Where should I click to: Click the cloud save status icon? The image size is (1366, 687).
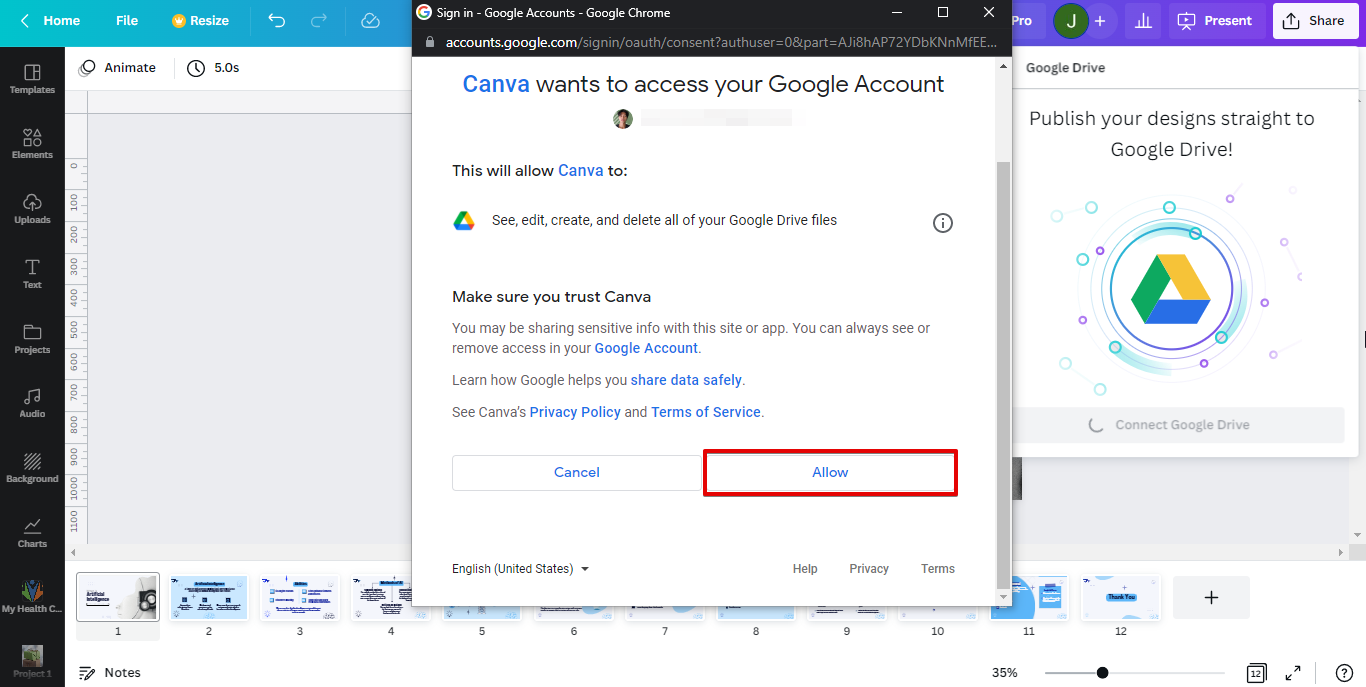(370, 21)
